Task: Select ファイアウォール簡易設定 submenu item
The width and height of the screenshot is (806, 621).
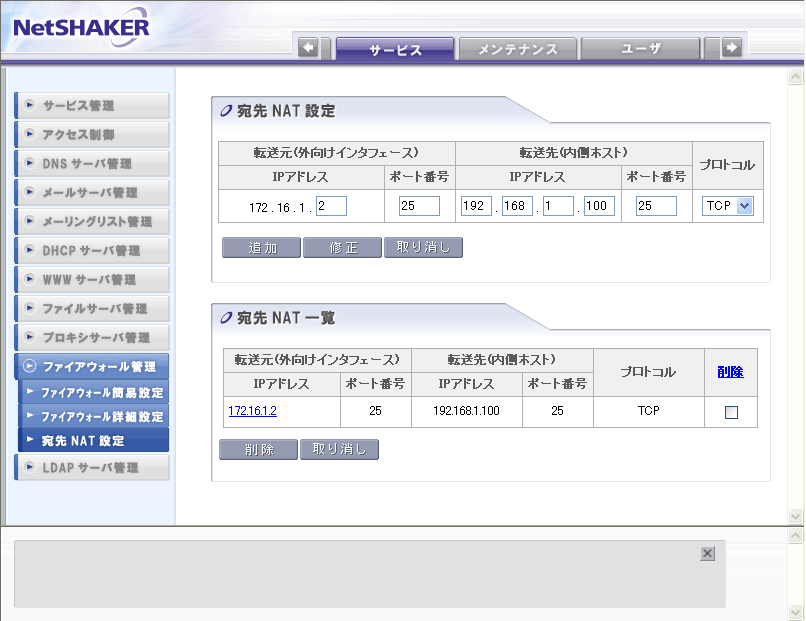Action: click(101, 393)
